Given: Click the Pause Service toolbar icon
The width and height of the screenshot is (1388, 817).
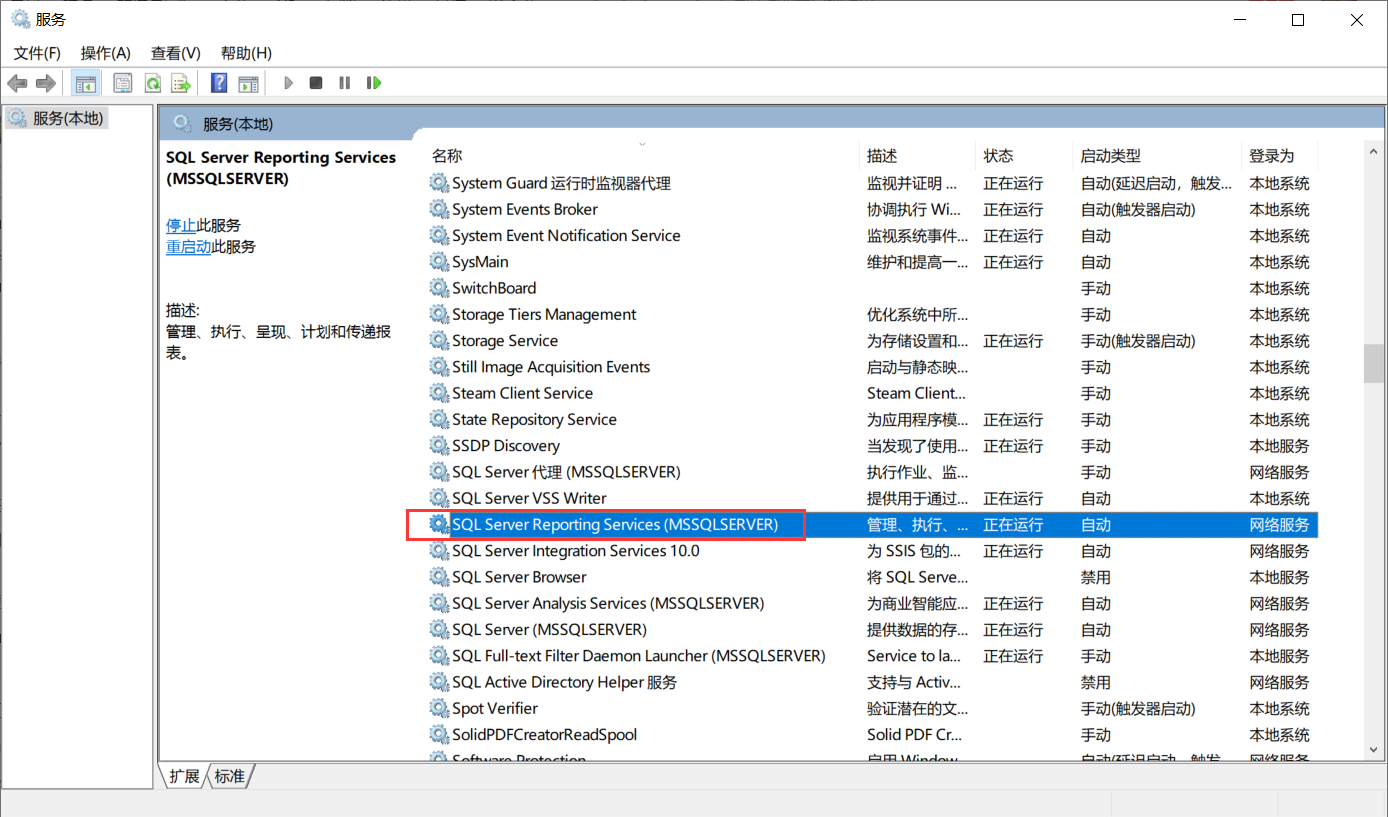Looking at the screenshot, I should (x=344, y=83).
